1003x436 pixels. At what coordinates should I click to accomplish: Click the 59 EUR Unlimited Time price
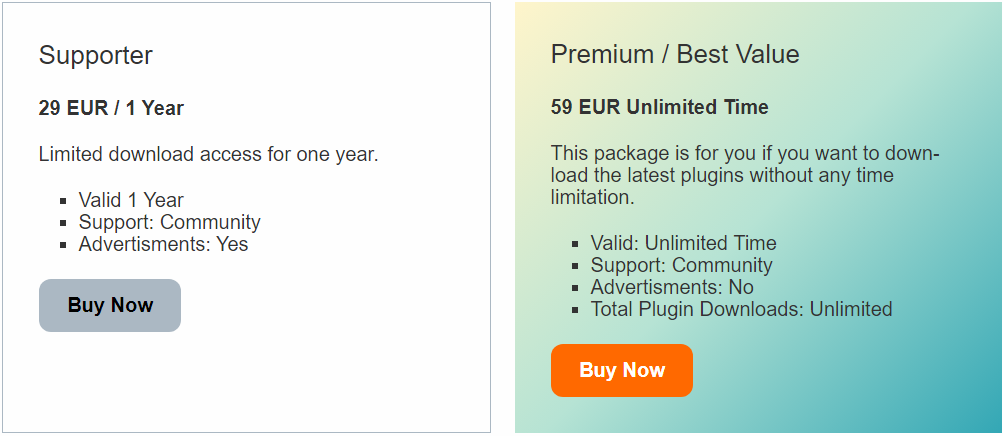(659, 107)
